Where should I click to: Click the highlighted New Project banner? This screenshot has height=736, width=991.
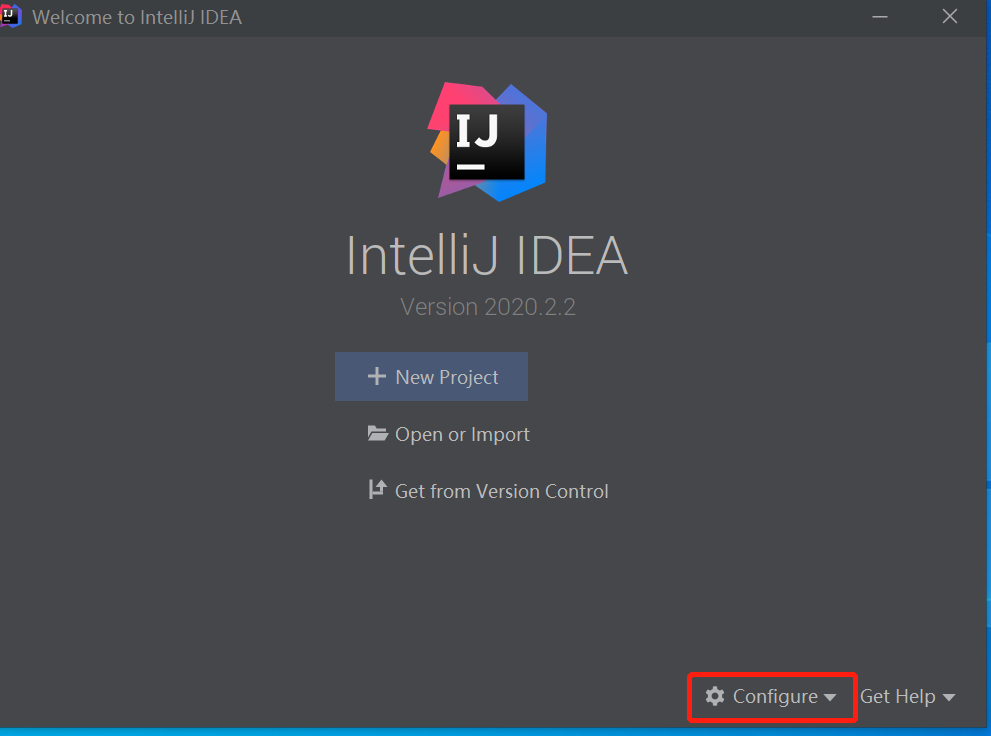[431, 376]
